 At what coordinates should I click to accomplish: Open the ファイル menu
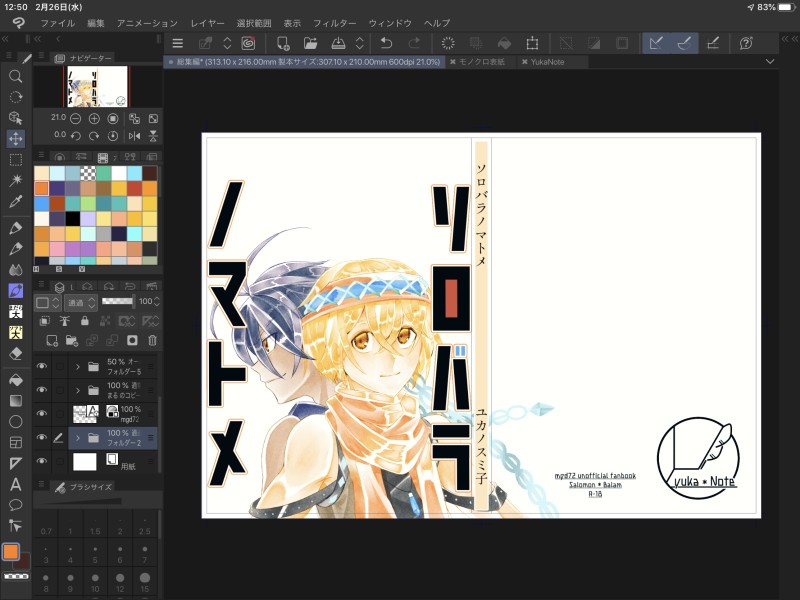coord(58,23)
